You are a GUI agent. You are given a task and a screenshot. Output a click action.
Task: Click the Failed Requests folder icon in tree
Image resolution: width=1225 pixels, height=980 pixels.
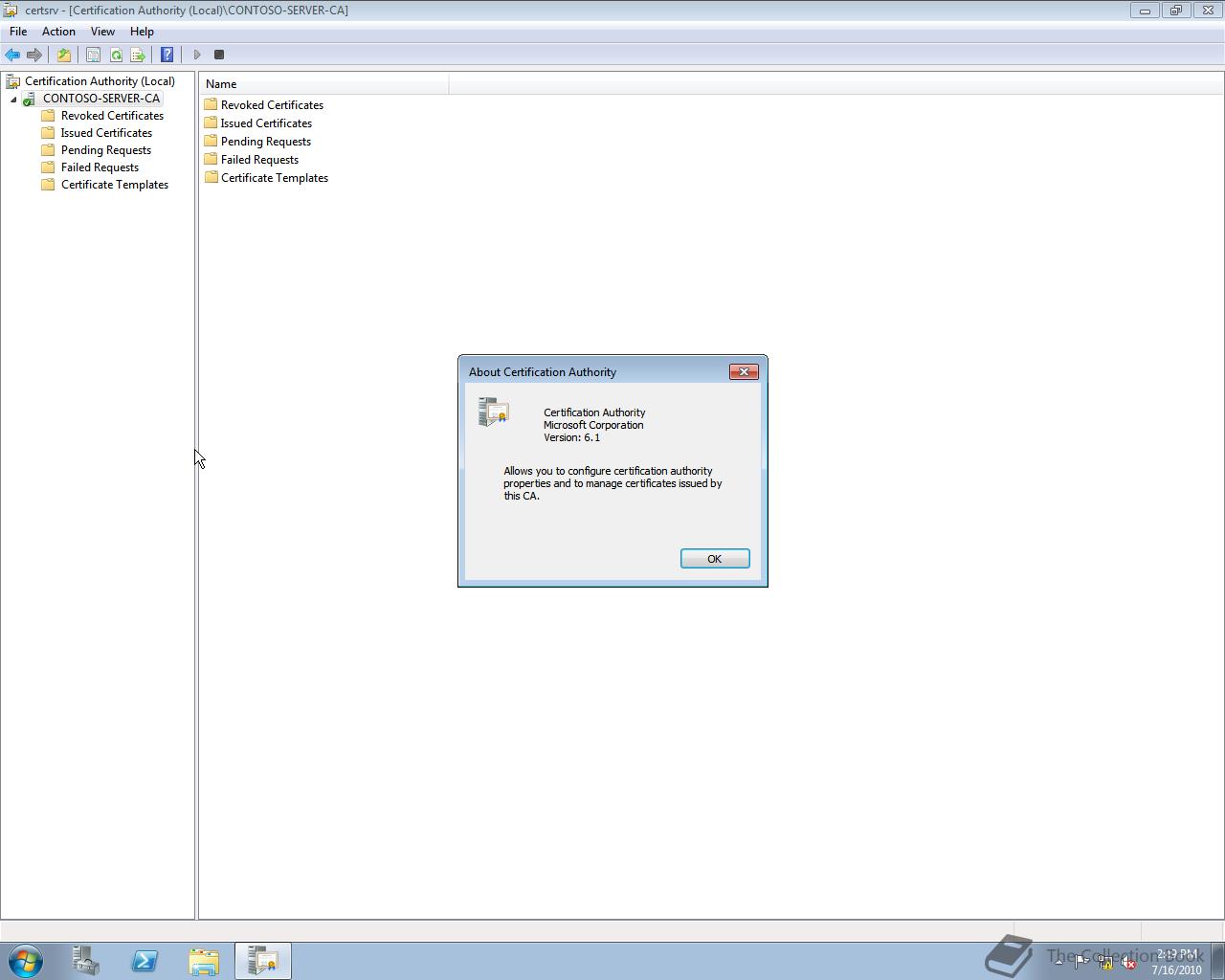coord(48,167)
